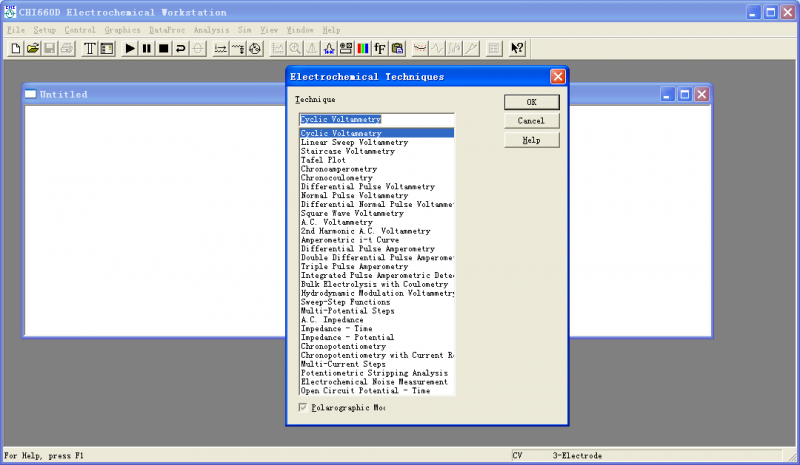The image size is (800, 465).
Task: Click the Save disk icon
Action: click(49, 48)
